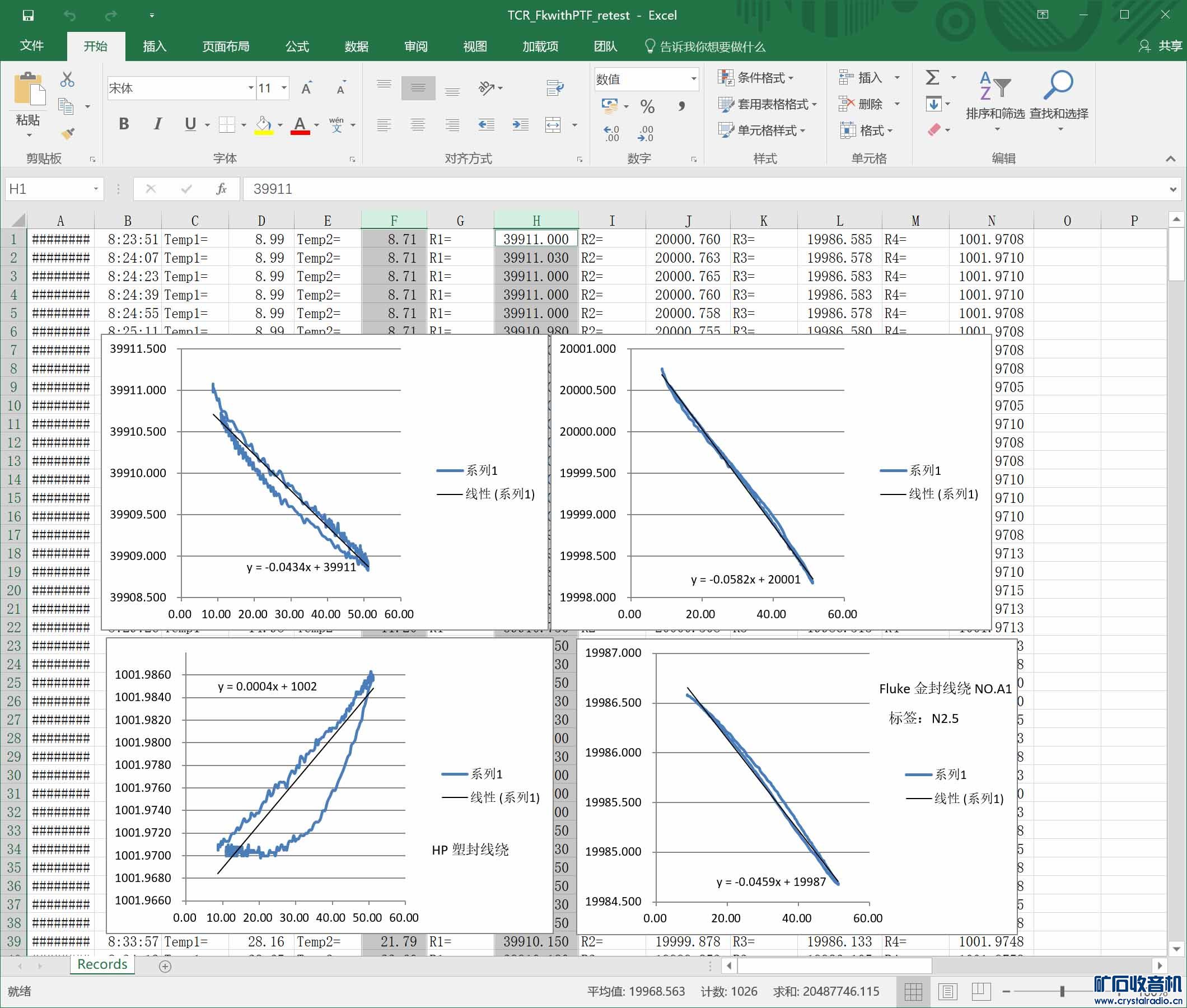Screen dimensions: 1187x1008
Task: Open the font name dropdown 宋体
Action: click(x=250, y=88)
